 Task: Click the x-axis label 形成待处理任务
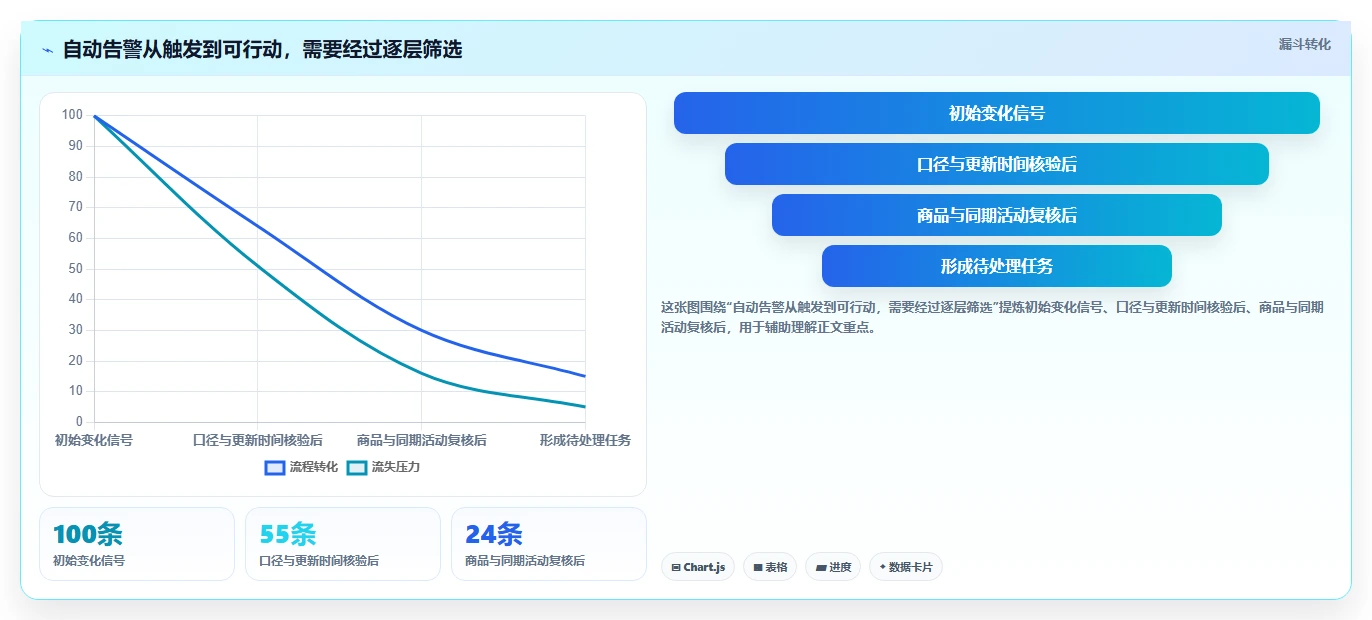click(x=585, y=440)
